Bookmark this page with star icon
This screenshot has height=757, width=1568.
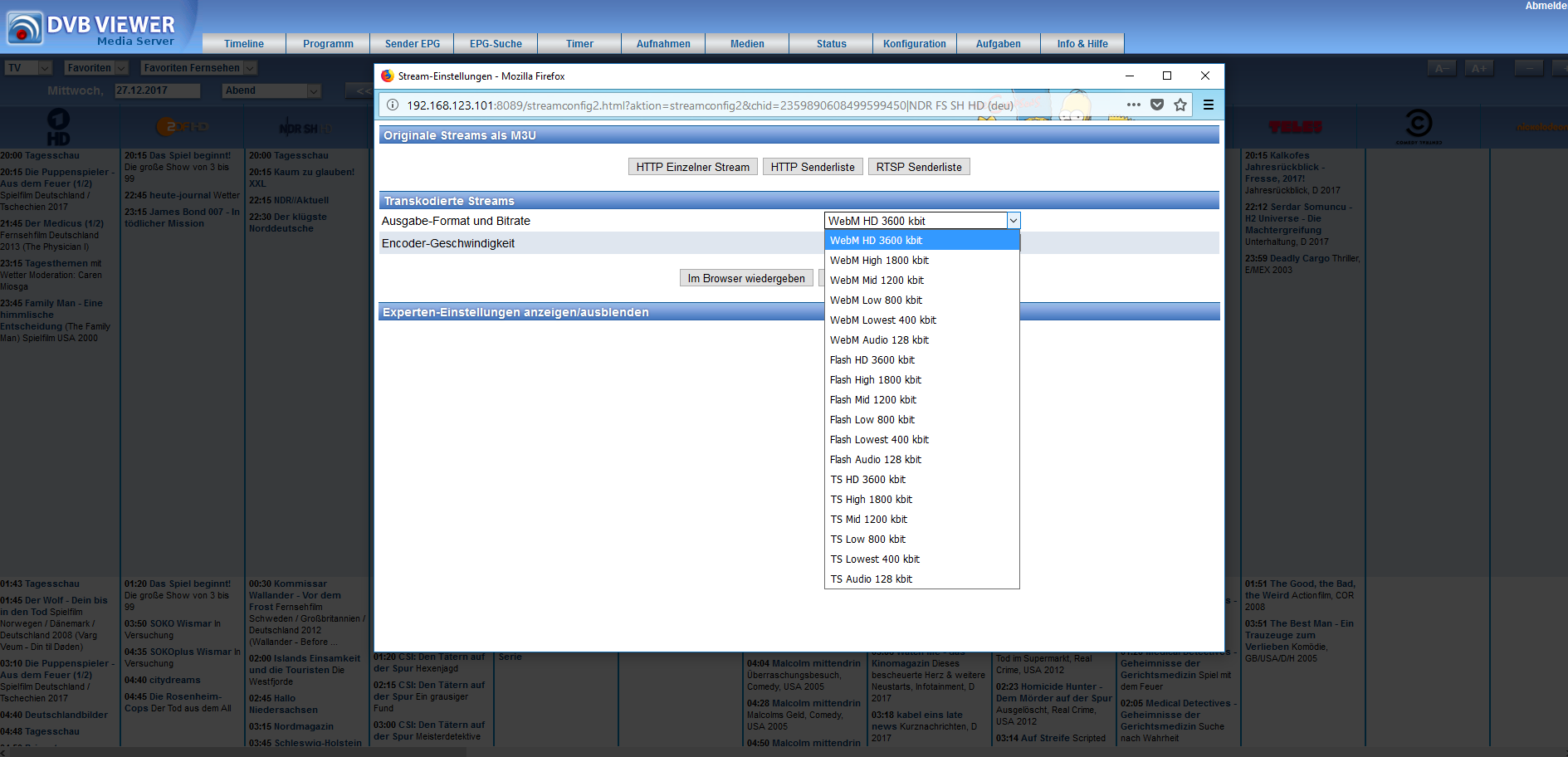click(x=1180, y=105)
